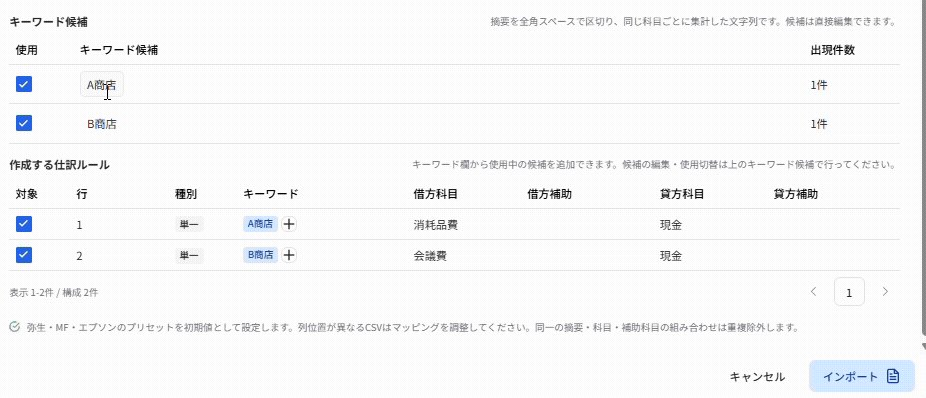
Task: Click the B商店 keyword tag in row 2
Action: click(260, 255)
